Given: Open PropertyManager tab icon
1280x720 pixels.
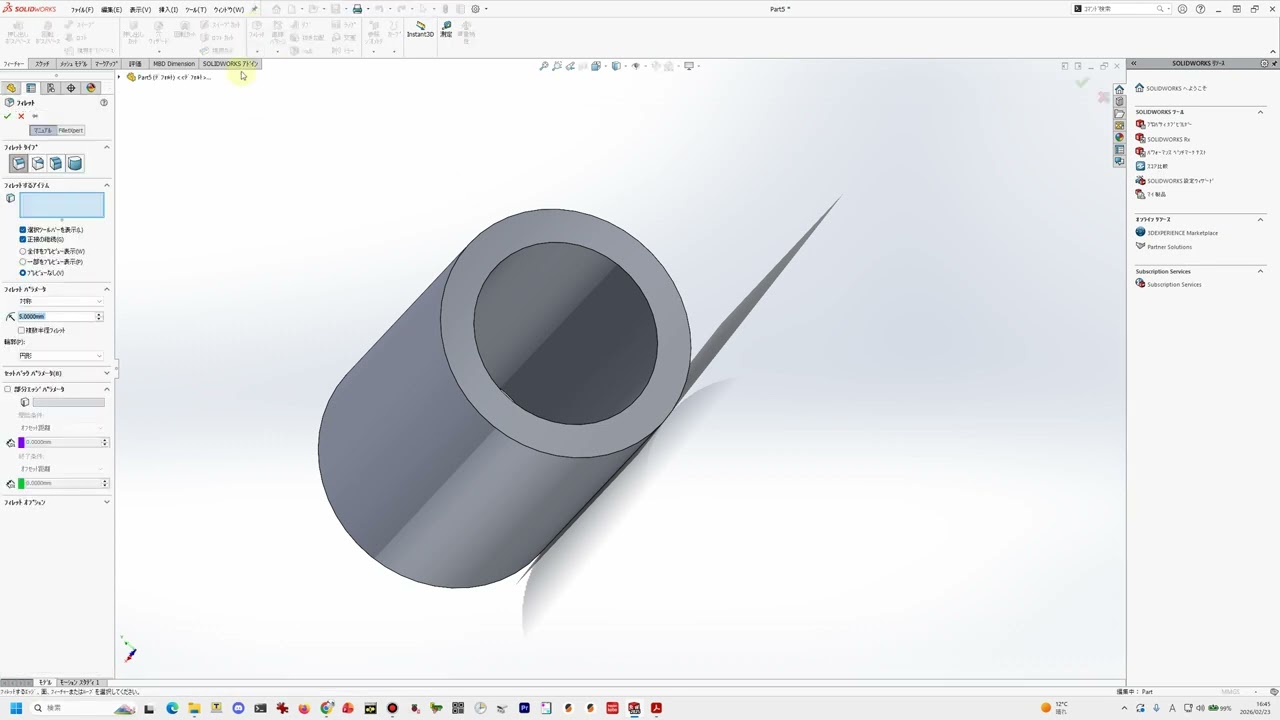Looking at the screenshot, I should tap(31, 88).
